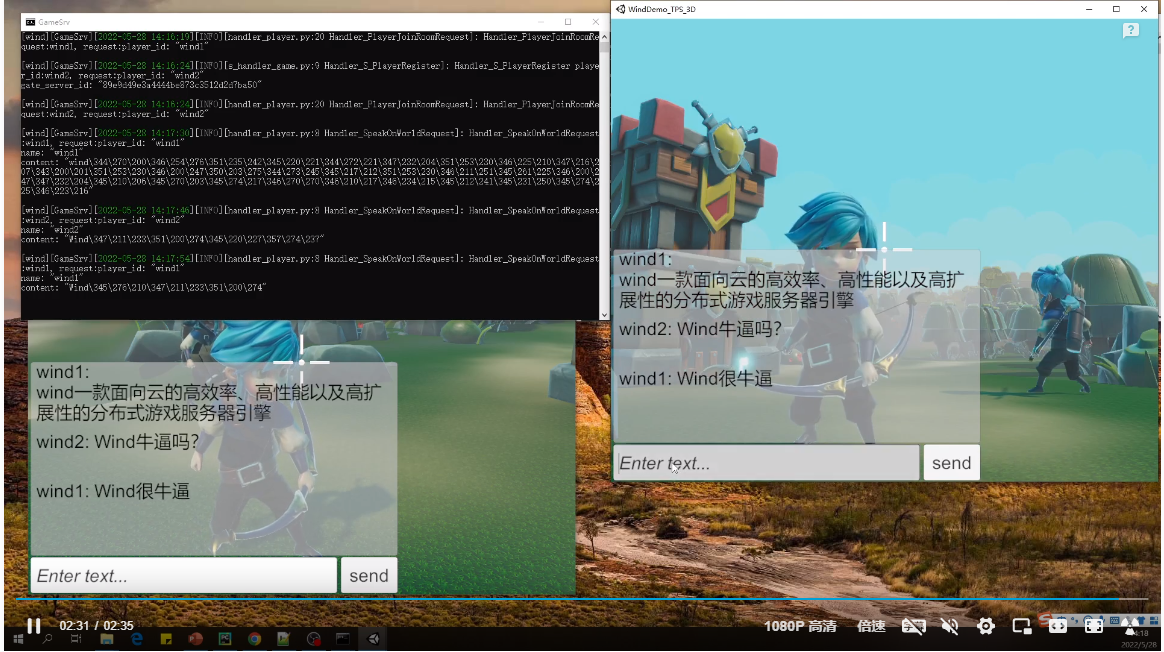
Task: Focus the Enter text field in lower-left game view
Action: pyautogui.click(x=183, y=576)
